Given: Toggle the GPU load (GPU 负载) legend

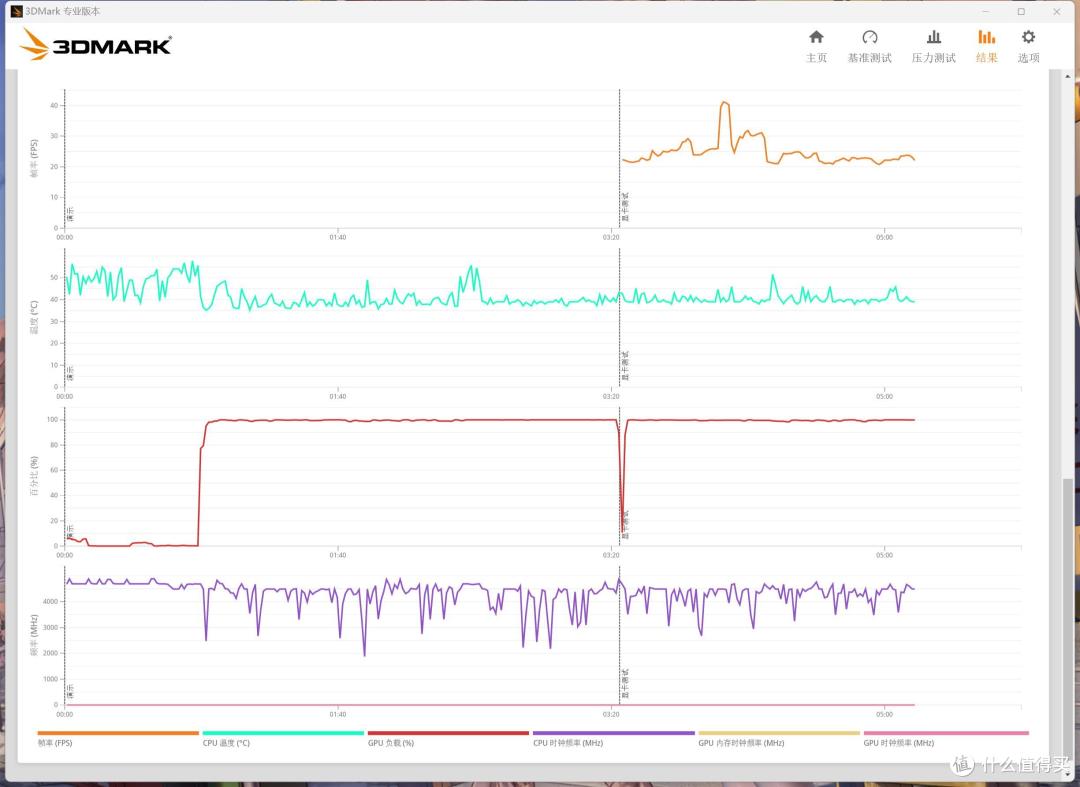Looking at the screenshot, I should coord(391,743).
